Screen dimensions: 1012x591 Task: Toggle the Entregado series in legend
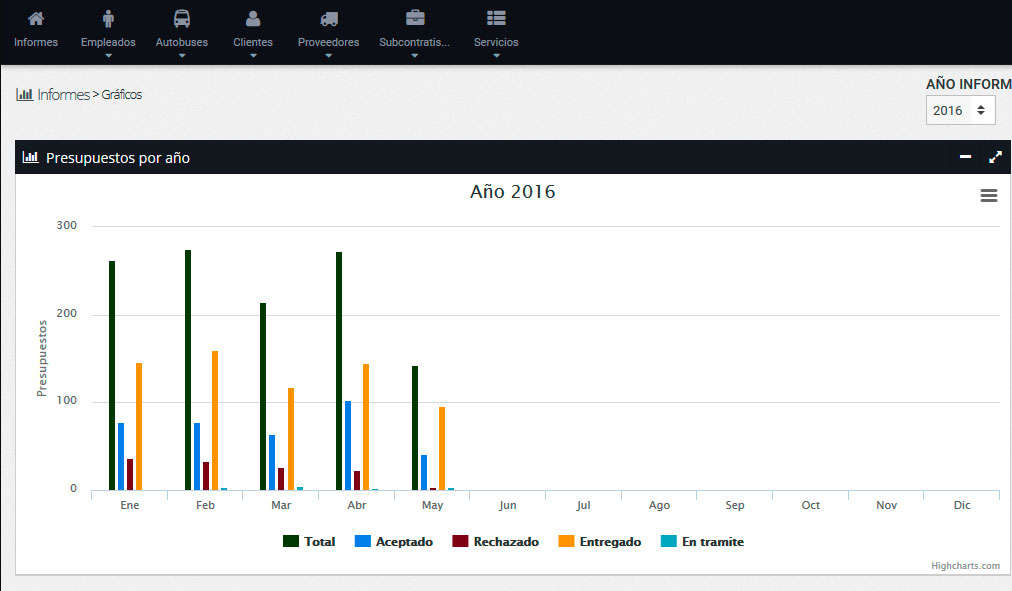pos(600,541)
